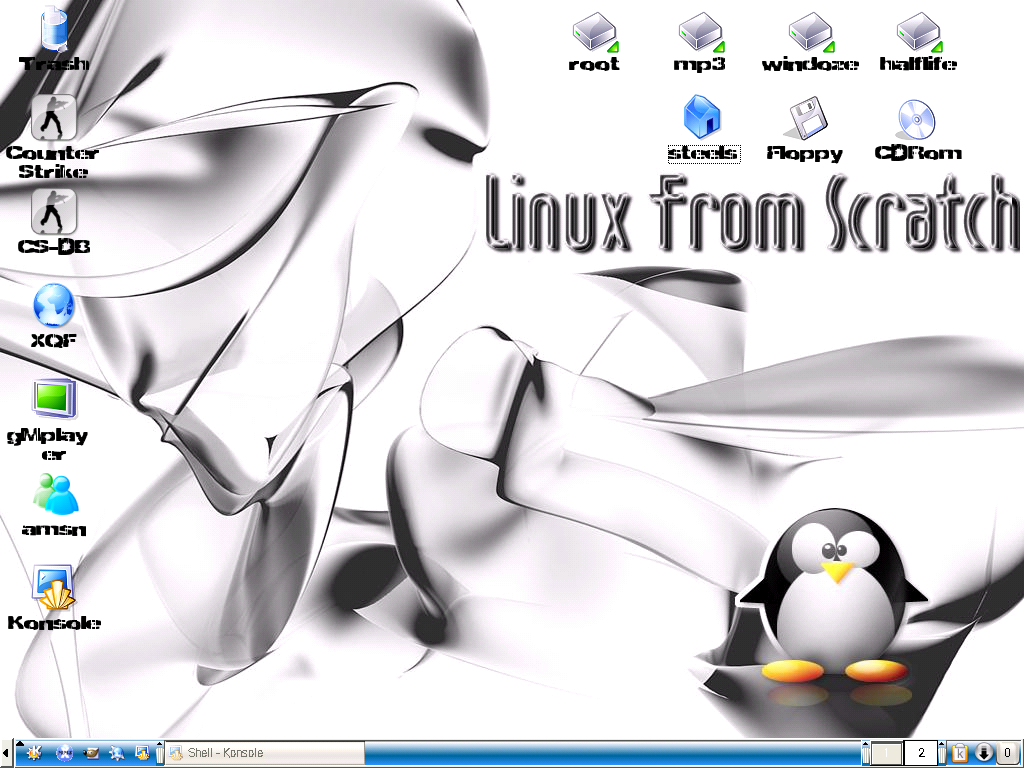Viewport: 1024px width, 768px height.
Task: Launch Konsole from the panel quick launcher
Action: coord(142,753)
